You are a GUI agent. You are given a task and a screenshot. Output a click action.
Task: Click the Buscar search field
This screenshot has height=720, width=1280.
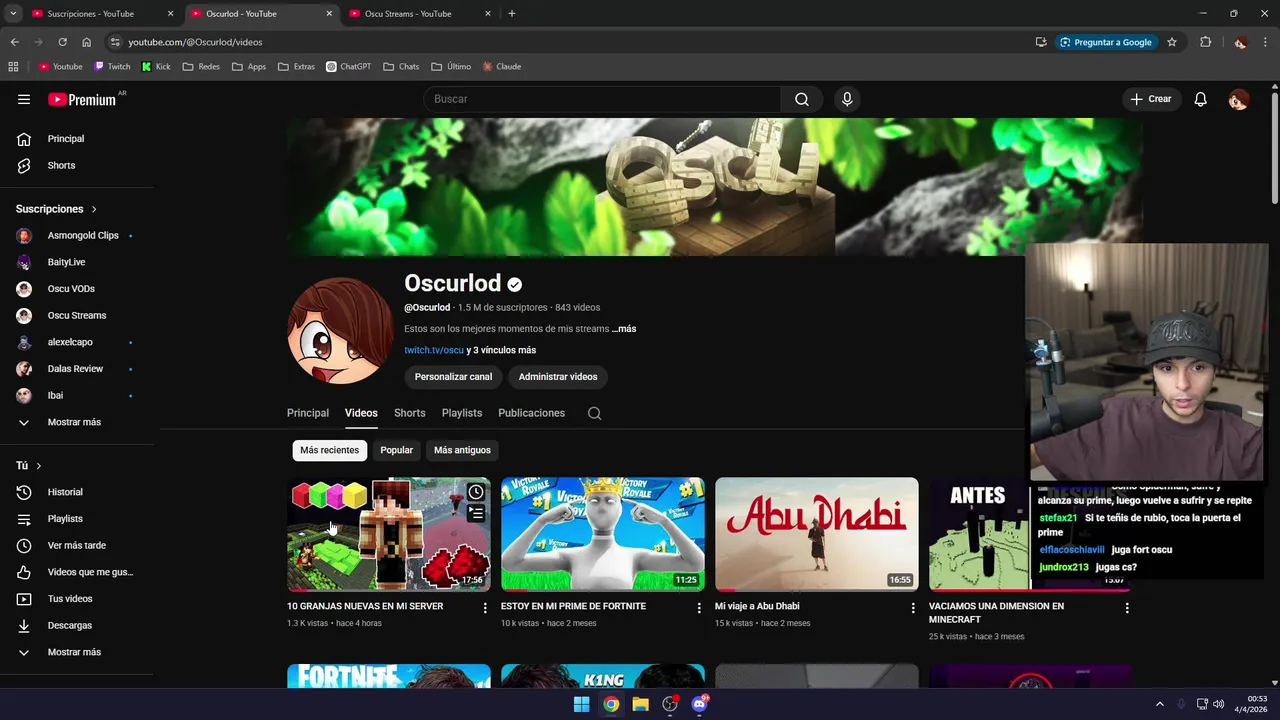click(x=602, y=99)
